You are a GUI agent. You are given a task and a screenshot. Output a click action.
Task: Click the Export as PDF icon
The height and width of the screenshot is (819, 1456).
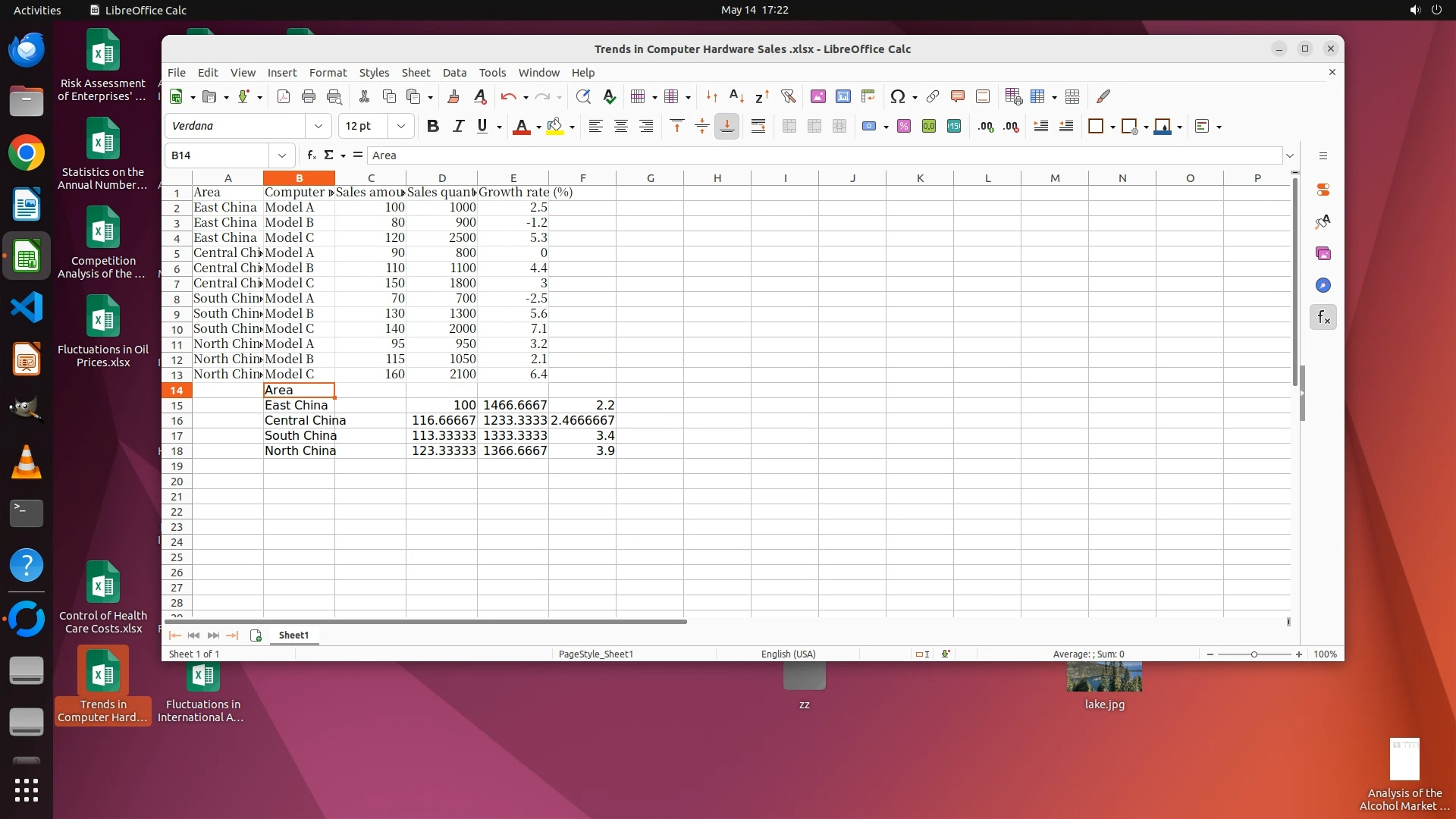[x=284, y=96]
